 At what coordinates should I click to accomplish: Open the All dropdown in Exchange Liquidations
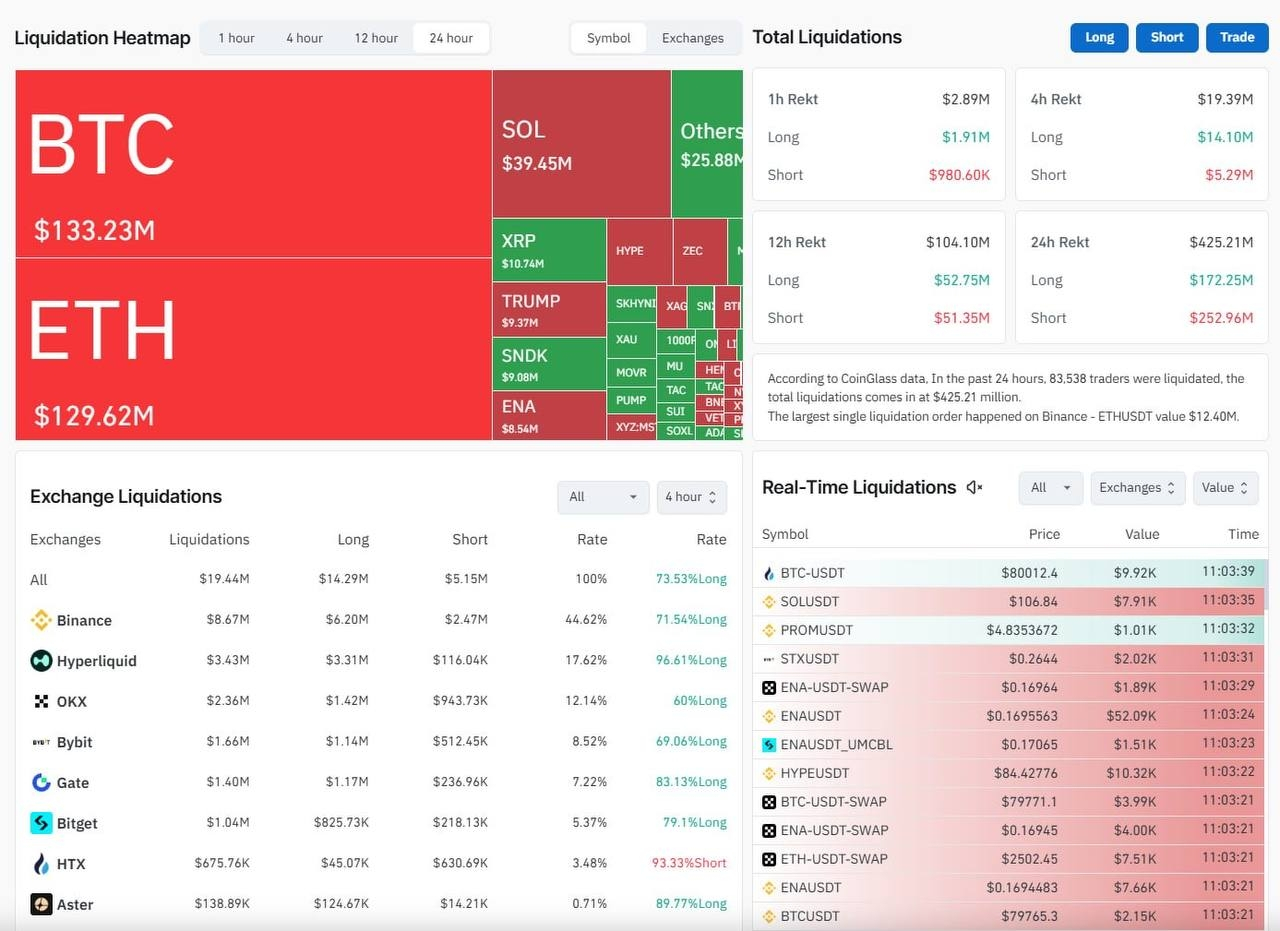(603, 497)
